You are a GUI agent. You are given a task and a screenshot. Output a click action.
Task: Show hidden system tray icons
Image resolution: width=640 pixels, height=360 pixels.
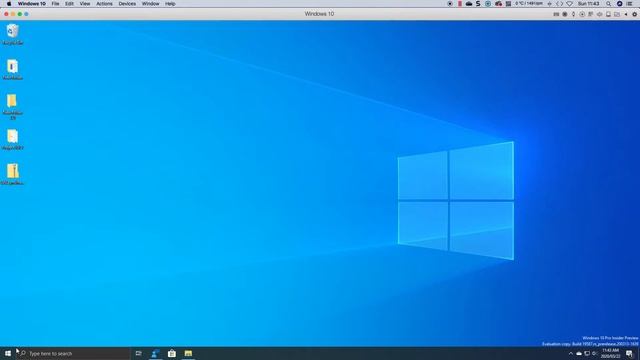(x=571, y=353)
